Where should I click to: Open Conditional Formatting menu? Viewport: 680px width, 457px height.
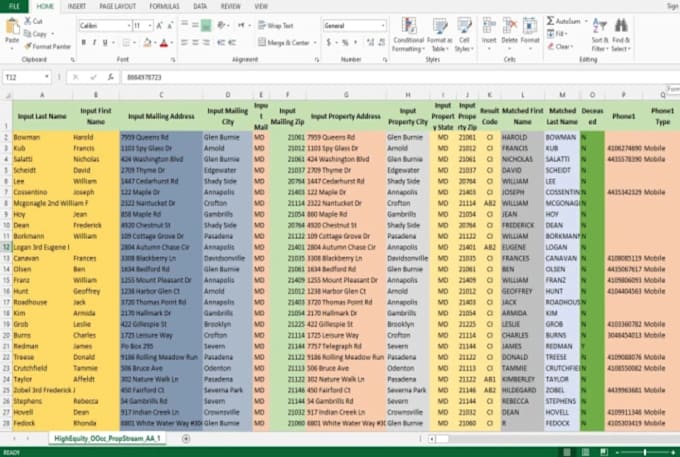point(409,35)
